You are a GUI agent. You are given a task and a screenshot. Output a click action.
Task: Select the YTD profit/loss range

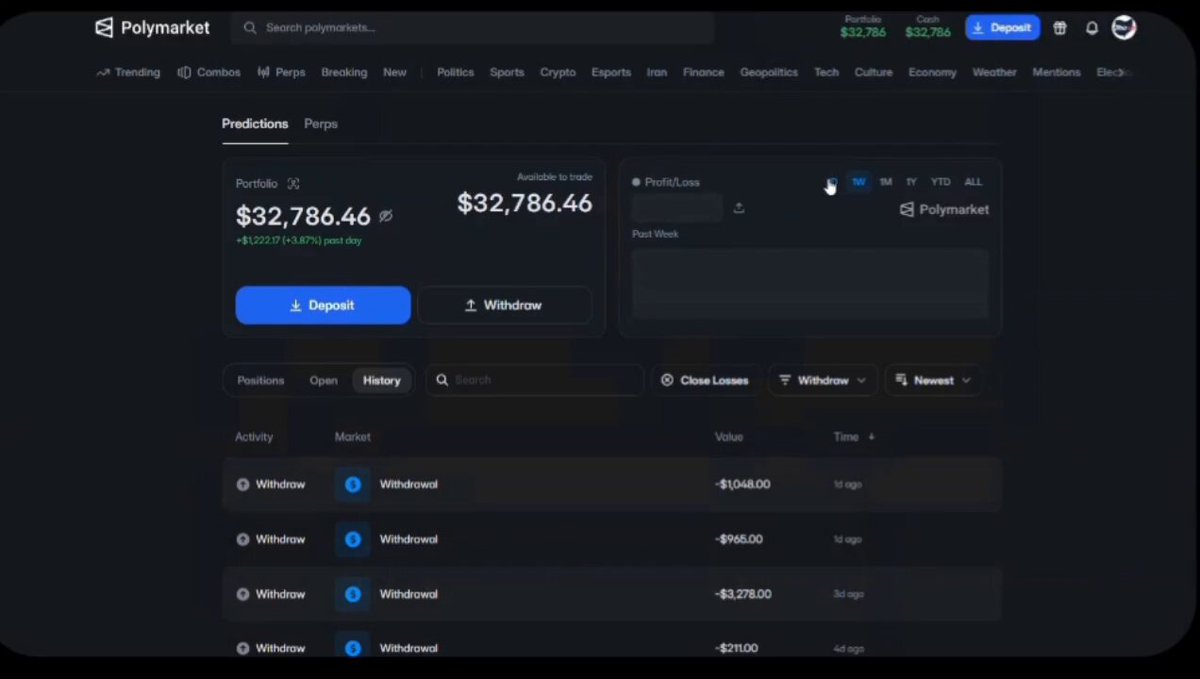940,182
